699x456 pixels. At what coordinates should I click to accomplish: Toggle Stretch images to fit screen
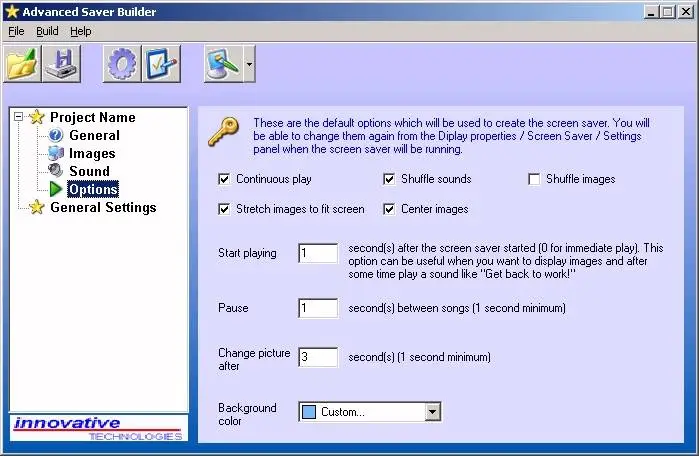[x=224, y=209]
